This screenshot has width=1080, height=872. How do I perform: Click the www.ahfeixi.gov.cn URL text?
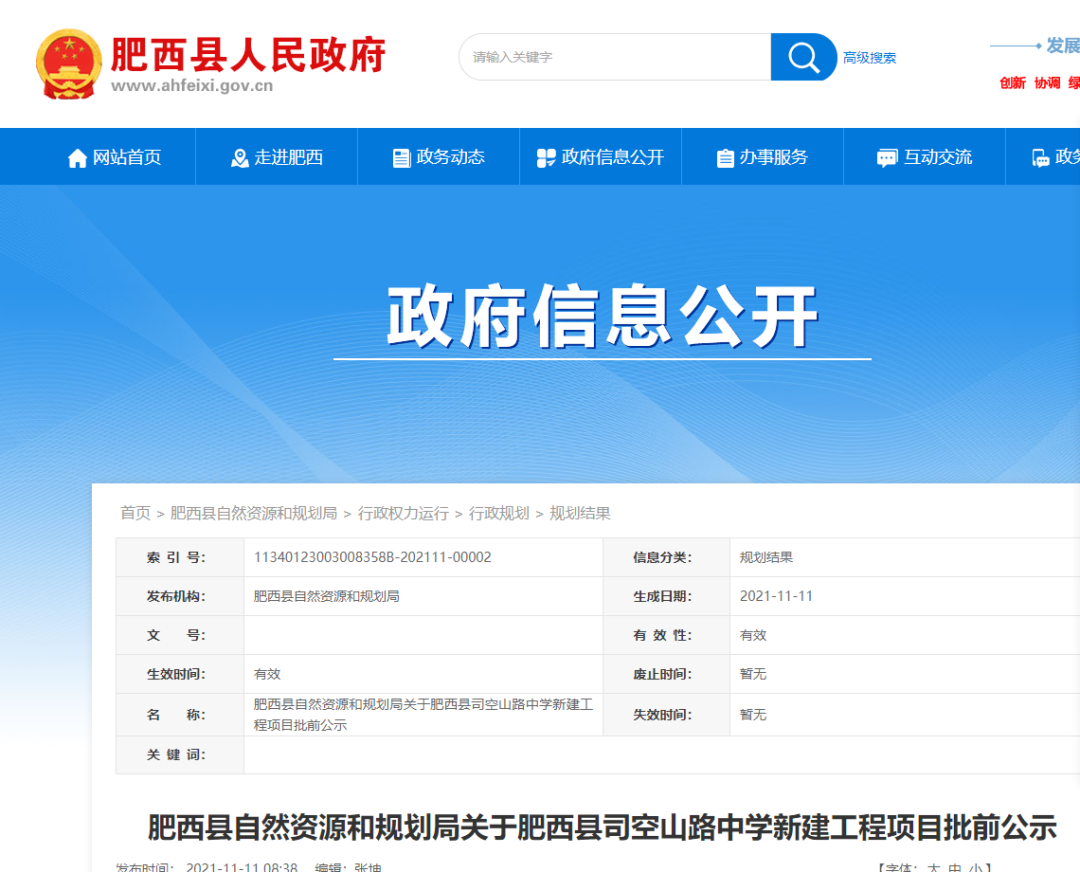[x=192, y=85]
